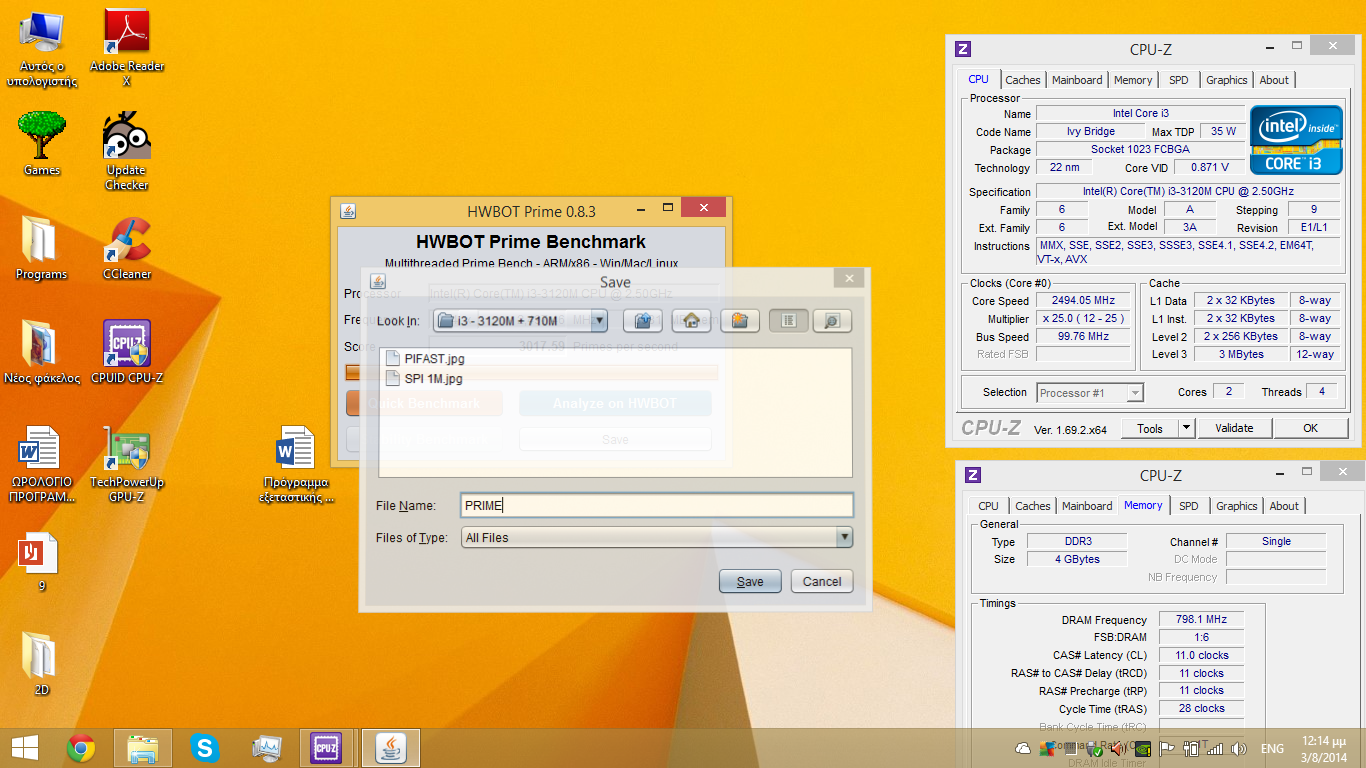Go up one folder level in Save dialog
The image size is (1366, 768).
(x=644, y=321)
